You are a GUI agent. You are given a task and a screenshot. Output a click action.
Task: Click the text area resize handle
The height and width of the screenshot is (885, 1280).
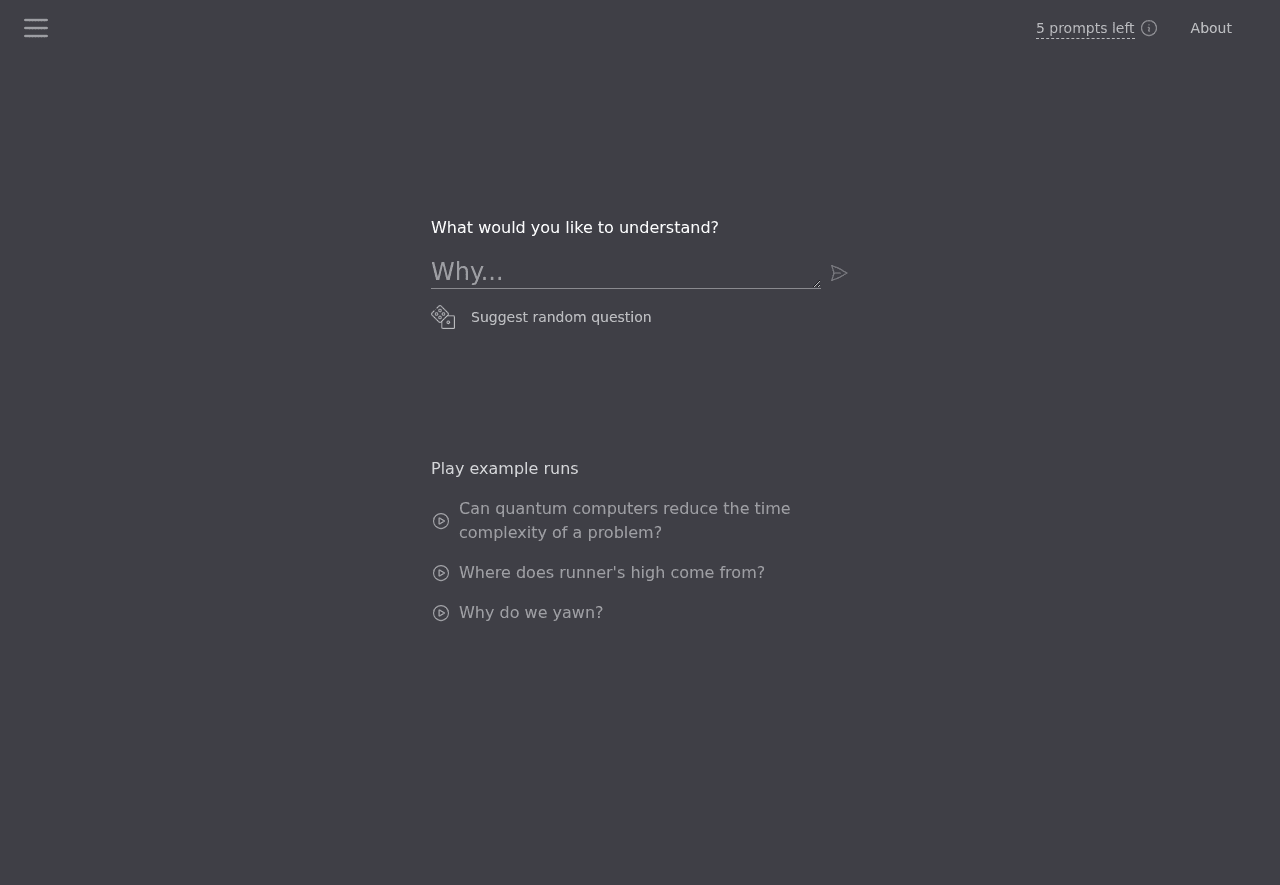pyautogui.click(x=816, y=284)
